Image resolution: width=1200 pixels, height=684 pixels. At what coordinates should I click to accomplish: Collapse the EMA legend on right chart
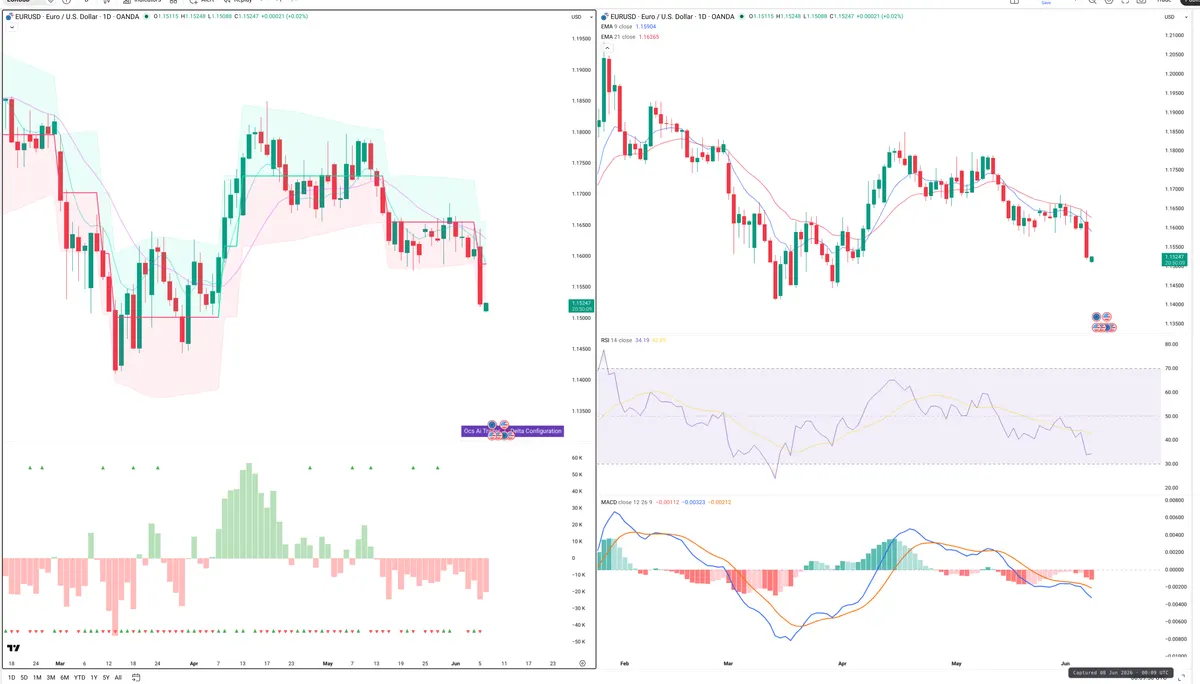click(606, 47)
